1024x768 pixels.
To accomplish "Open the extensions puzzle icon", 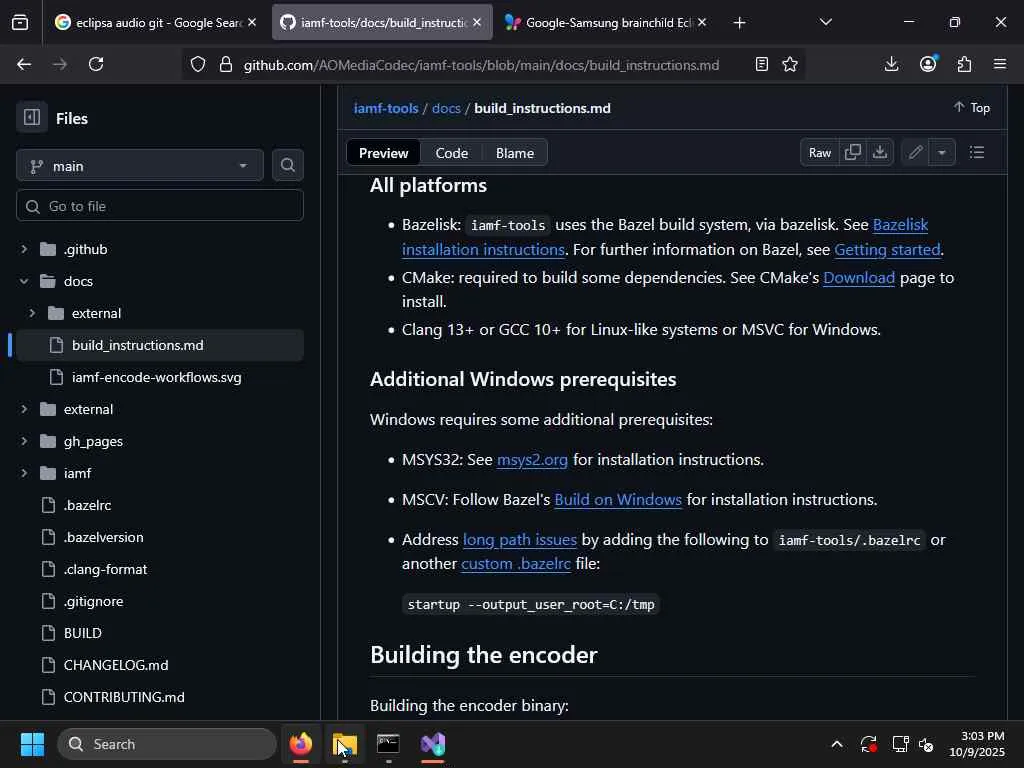I will tap(964, 64).
